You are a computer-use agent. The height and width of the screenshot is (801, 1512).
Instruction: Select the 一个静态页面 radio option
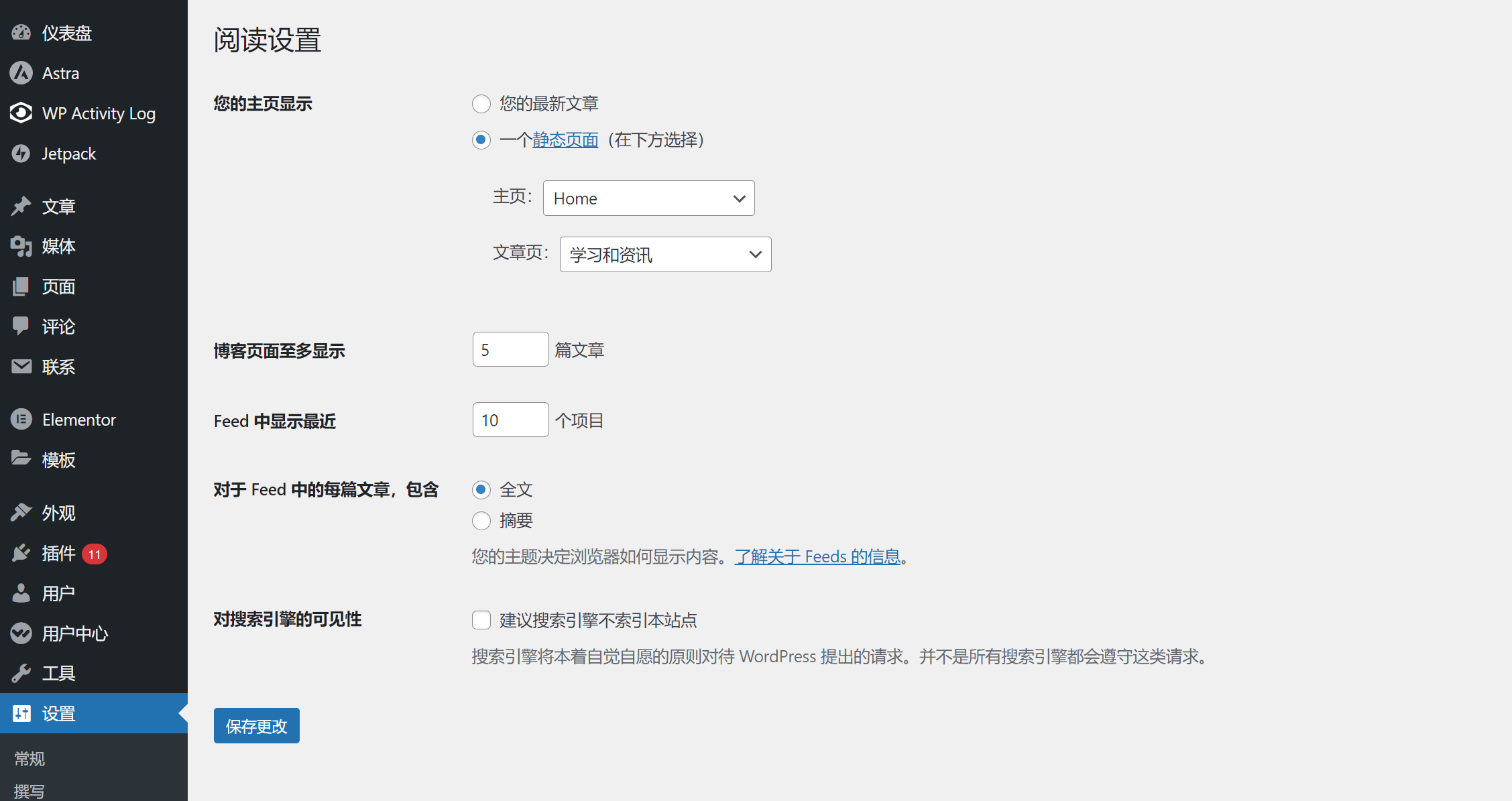coord(481,140)
